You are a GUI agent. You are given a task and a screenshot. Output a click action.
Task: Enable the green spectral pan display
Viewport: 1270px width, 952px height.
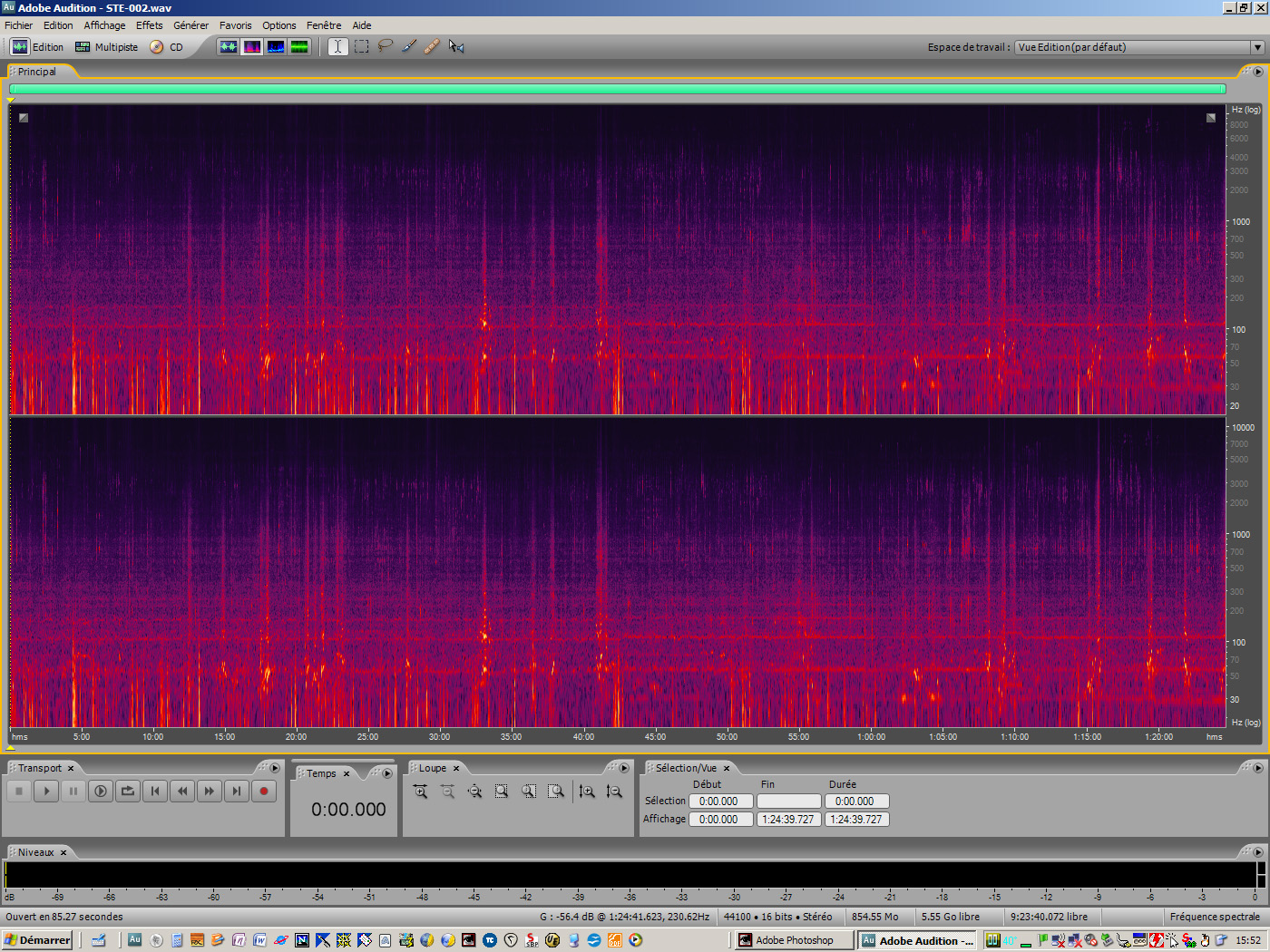(298, 46)
